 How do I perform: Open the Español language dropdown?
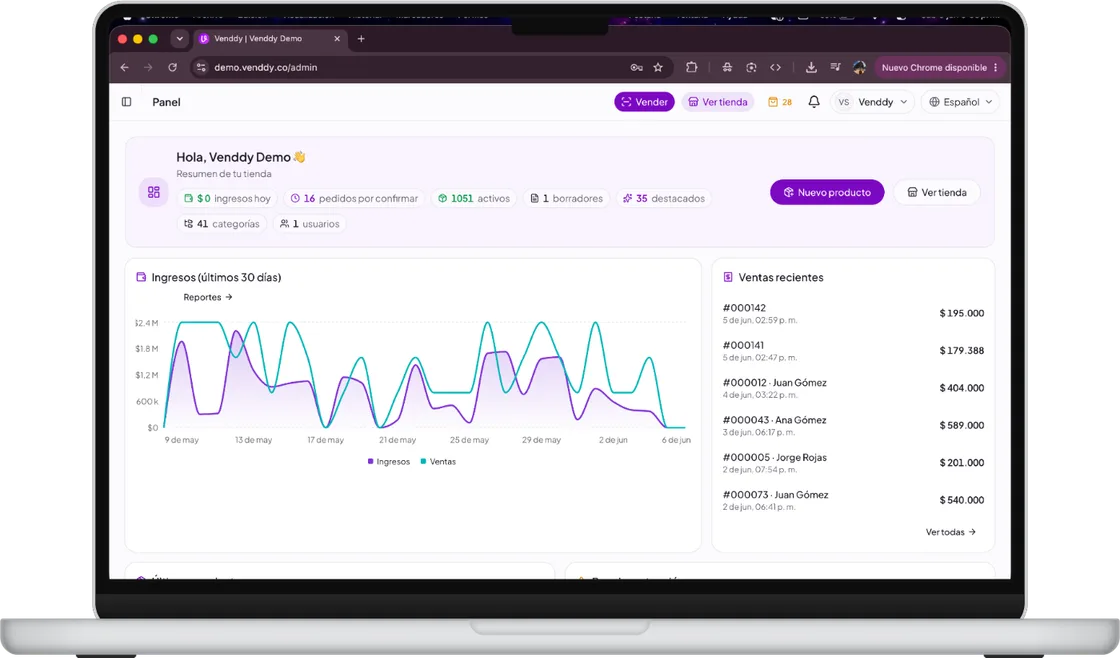[960, 102]
